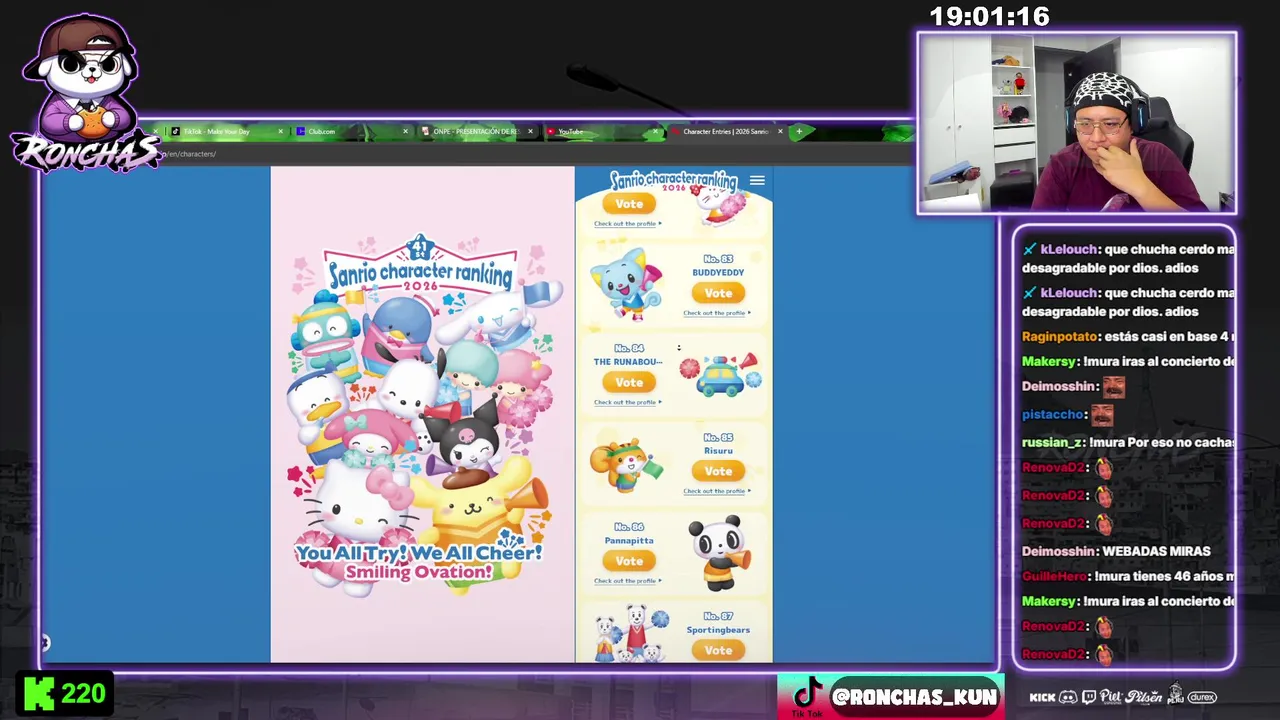Click the Ronchas channel mascot logo
This screenshot has height=720, width=1280.
[85, 92]
